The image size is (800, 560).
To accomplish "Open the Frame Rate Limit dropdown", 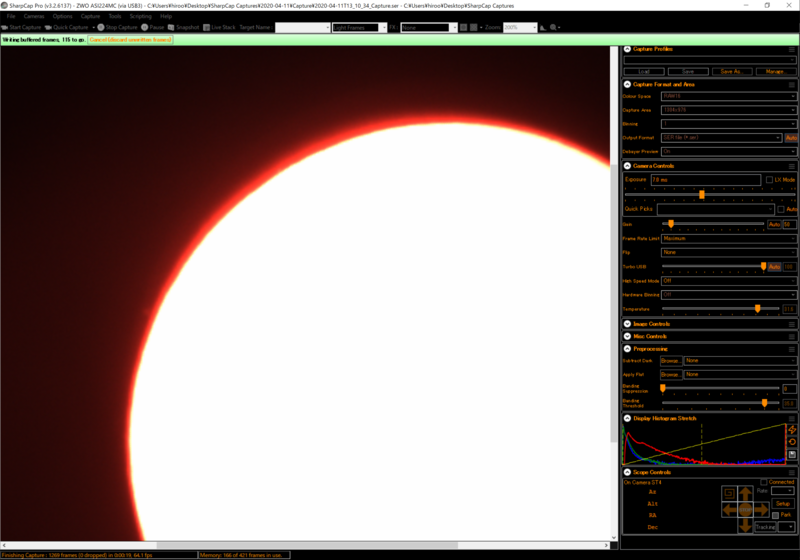I will pyautogui.click(x=729, y=238).
